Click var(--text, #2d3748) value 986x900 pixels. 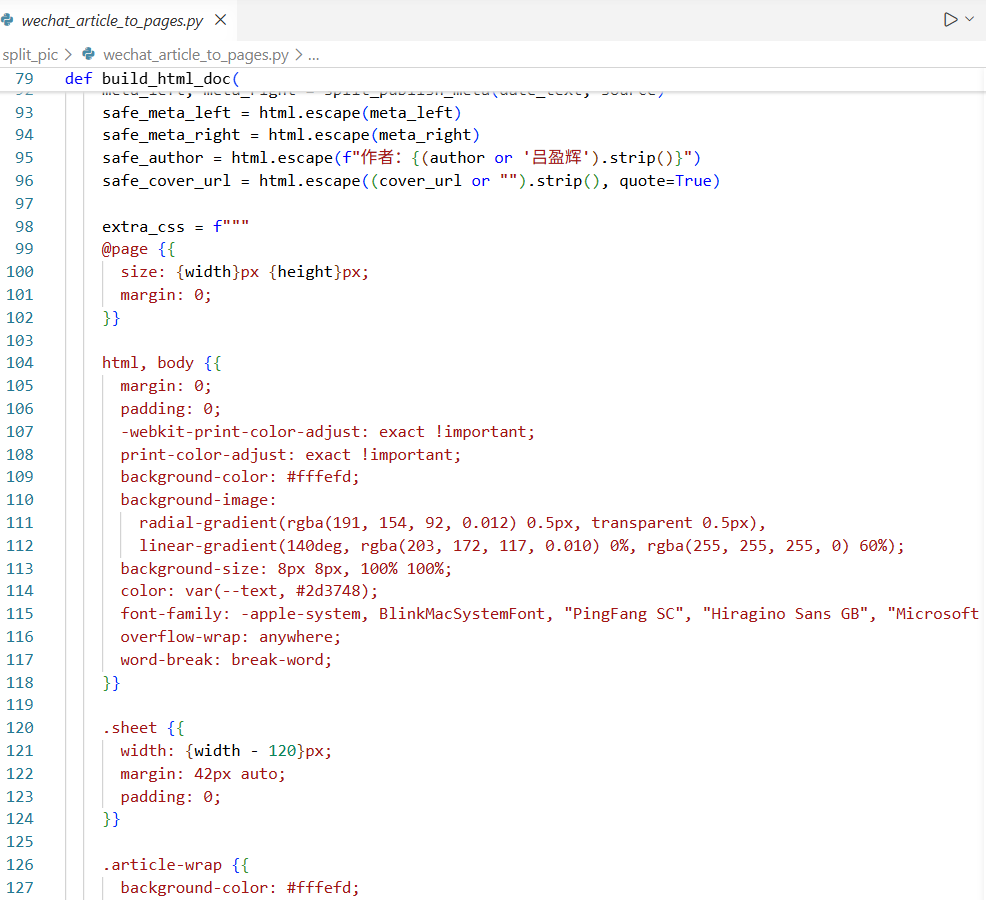coord(277,591)
